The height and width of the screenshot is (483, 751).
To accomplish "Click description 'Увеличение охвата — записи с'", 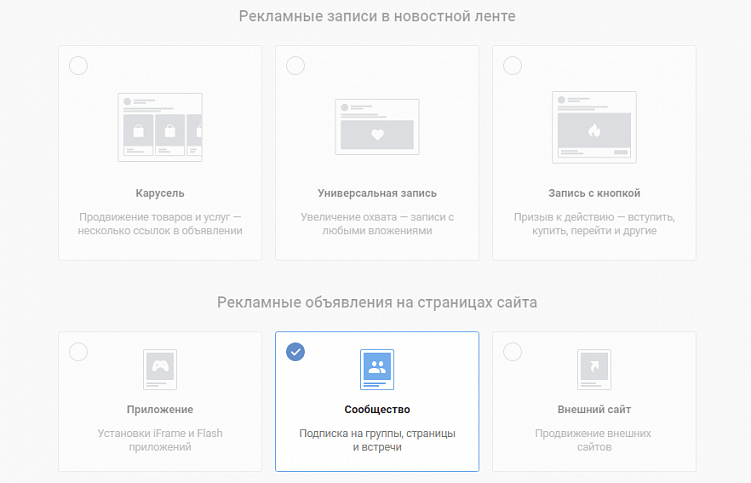I will (377, 217).
